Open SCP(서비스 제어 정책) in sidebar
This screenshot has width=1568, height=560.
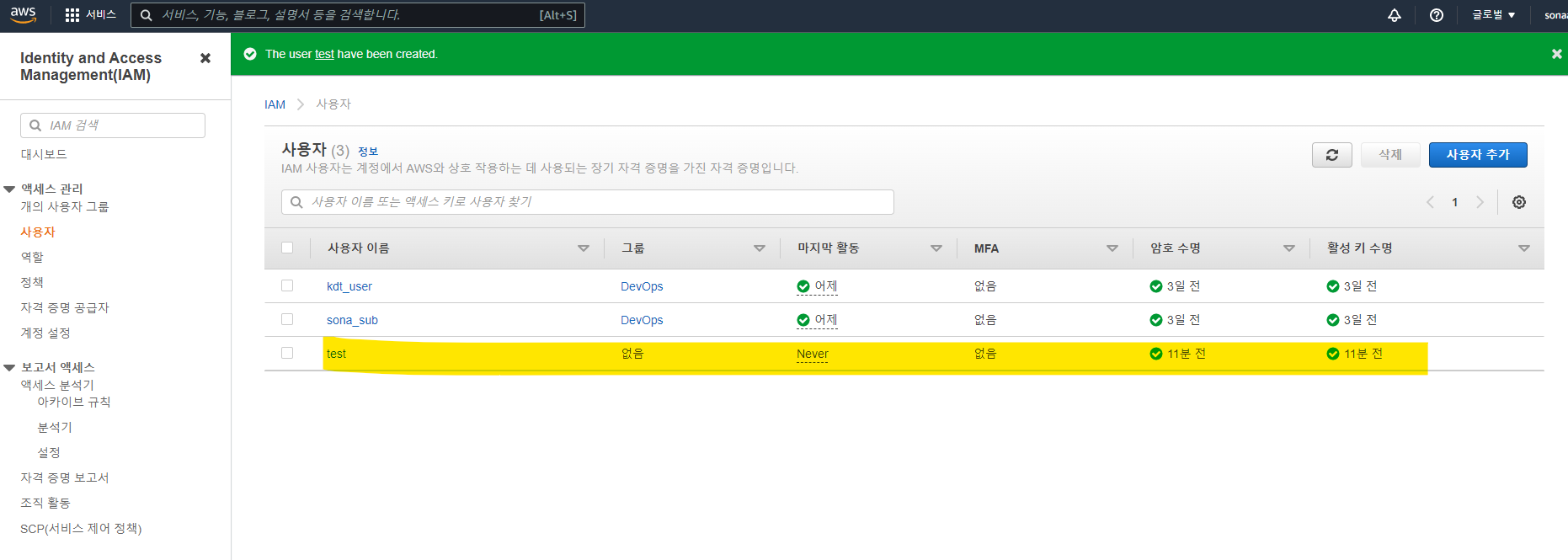[x=81, y=528]
